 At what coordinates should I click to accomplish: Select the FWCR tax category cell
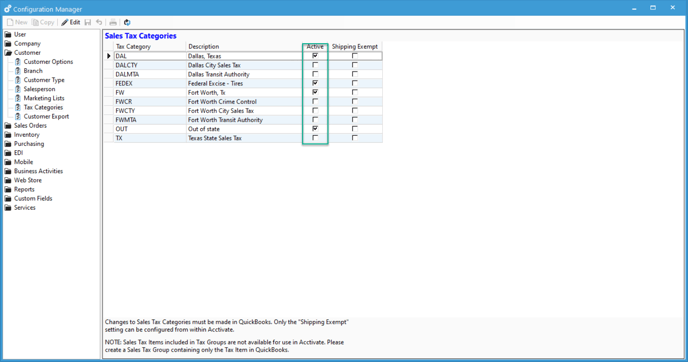click(x=150, y=101)
